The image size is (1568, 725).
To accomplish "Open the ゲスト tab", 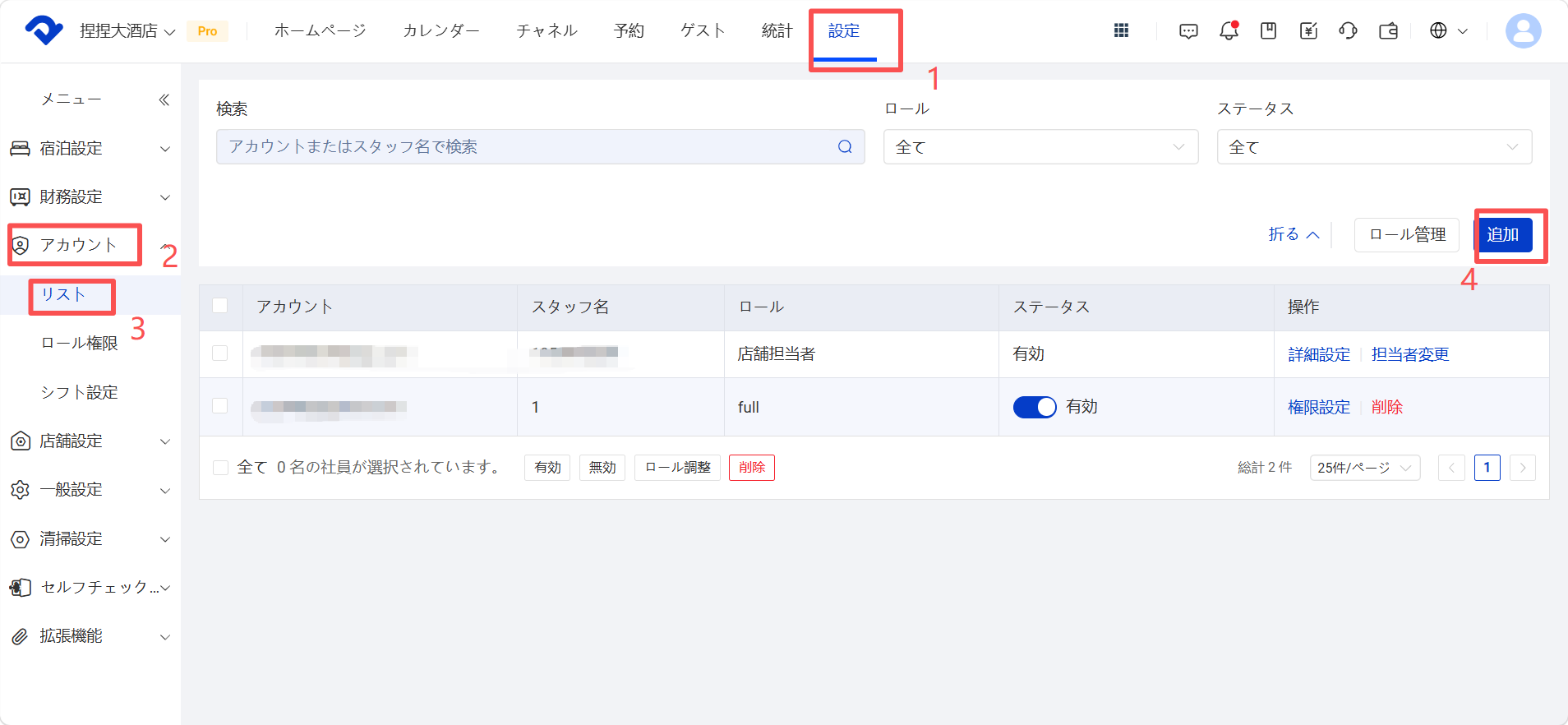I will pyautogui.click(x=703, y=30).
